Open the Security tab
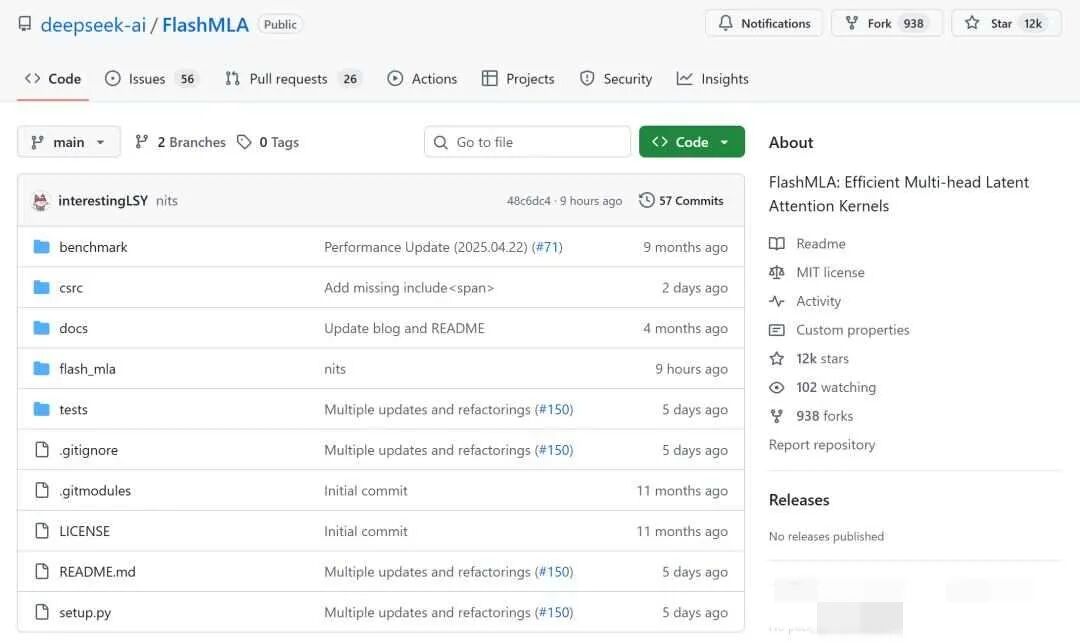This screenshot has width=1080, height=643. click(x=616, y=78)
